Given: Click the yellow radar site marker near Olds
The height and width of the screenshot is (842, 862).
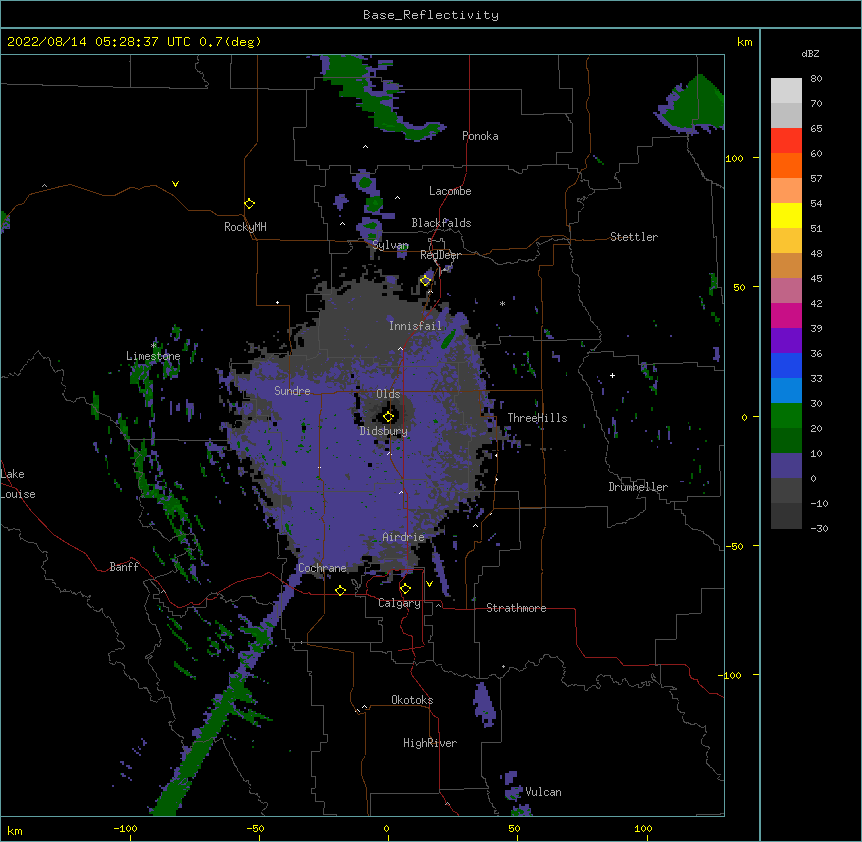Looking at the screenshot, I should (388, 416).
